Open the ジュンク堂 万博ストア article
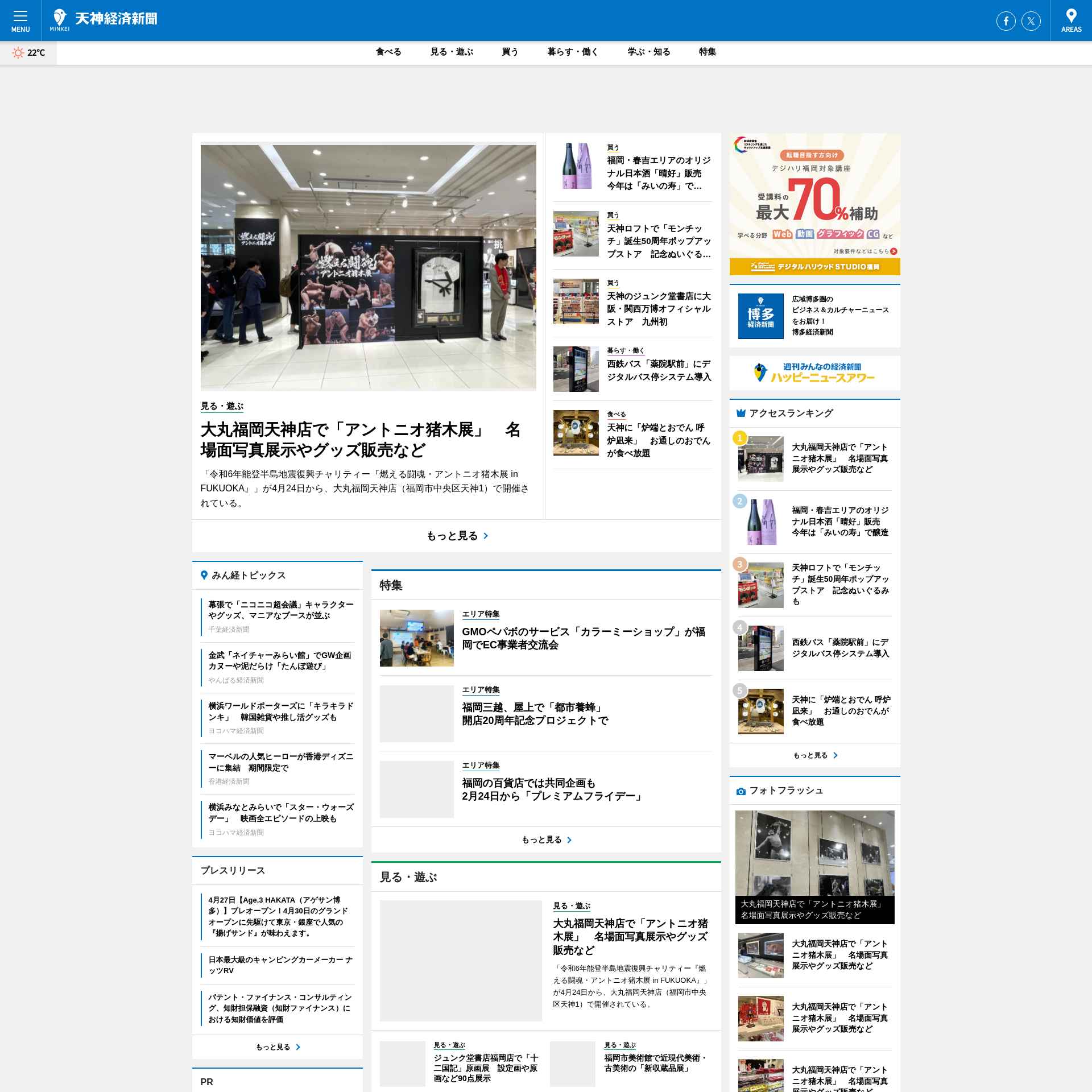The height and width of the screenshot is (1092, 1092). click(659, 309)
